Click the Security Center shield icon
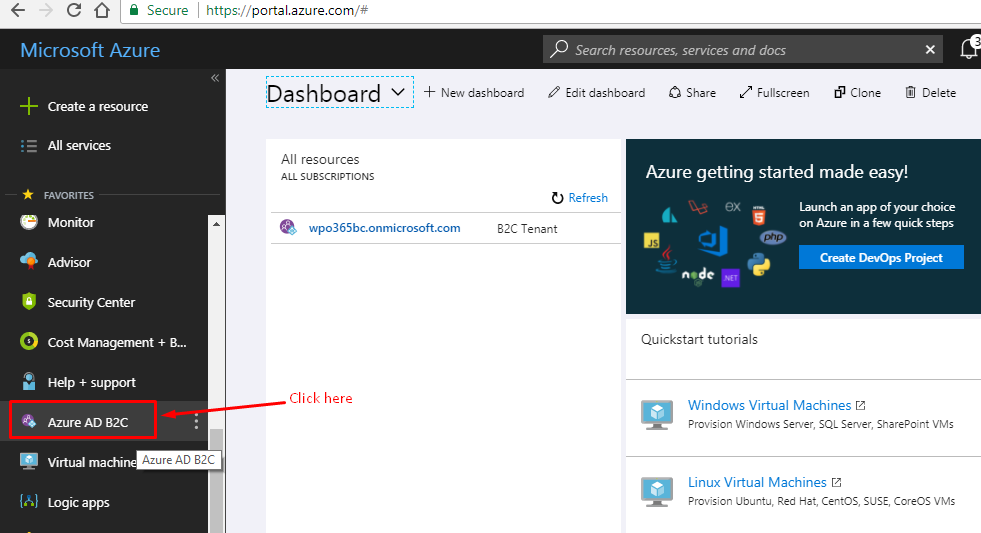This screenshot has width=981, height=533. coord(29,302)
